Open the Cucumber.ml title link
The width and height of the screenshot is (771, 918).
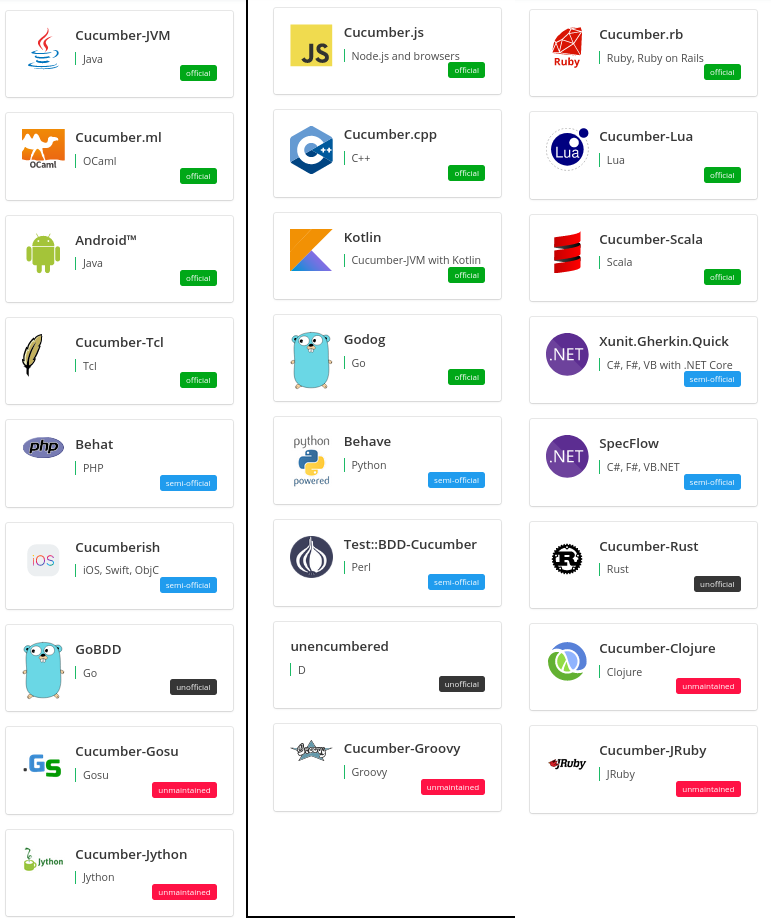[118, 138]
